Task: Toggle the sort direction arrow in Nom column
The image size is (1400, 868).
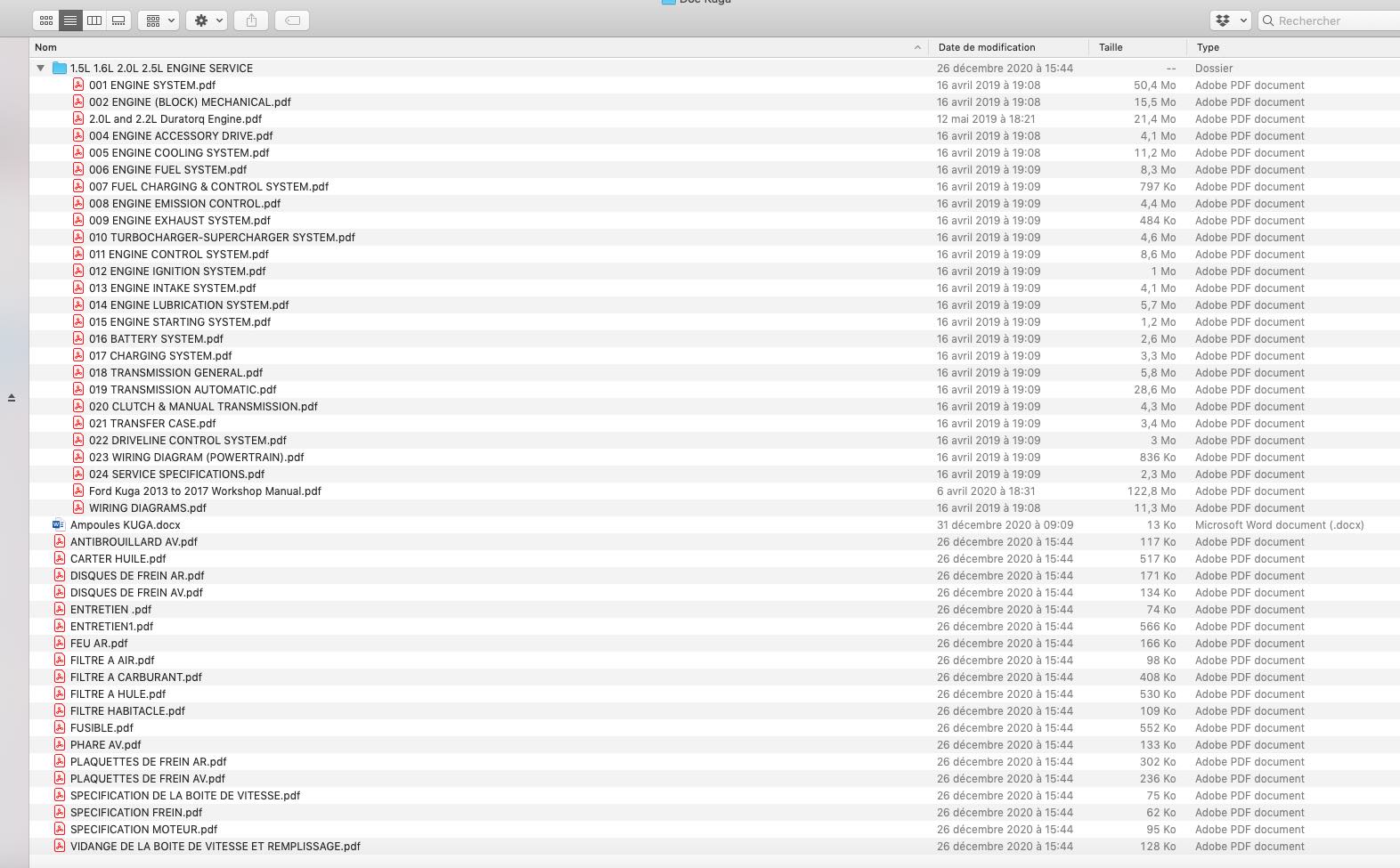Action: click(917, 47)
